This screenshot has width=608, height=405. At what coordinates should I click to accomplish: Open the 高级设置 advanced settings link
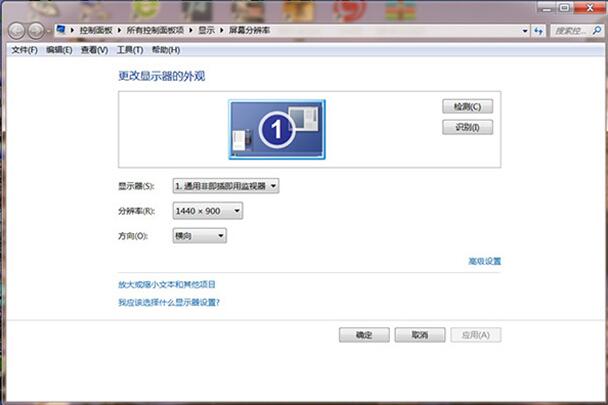pyautogui.click(x=485, y=261)
